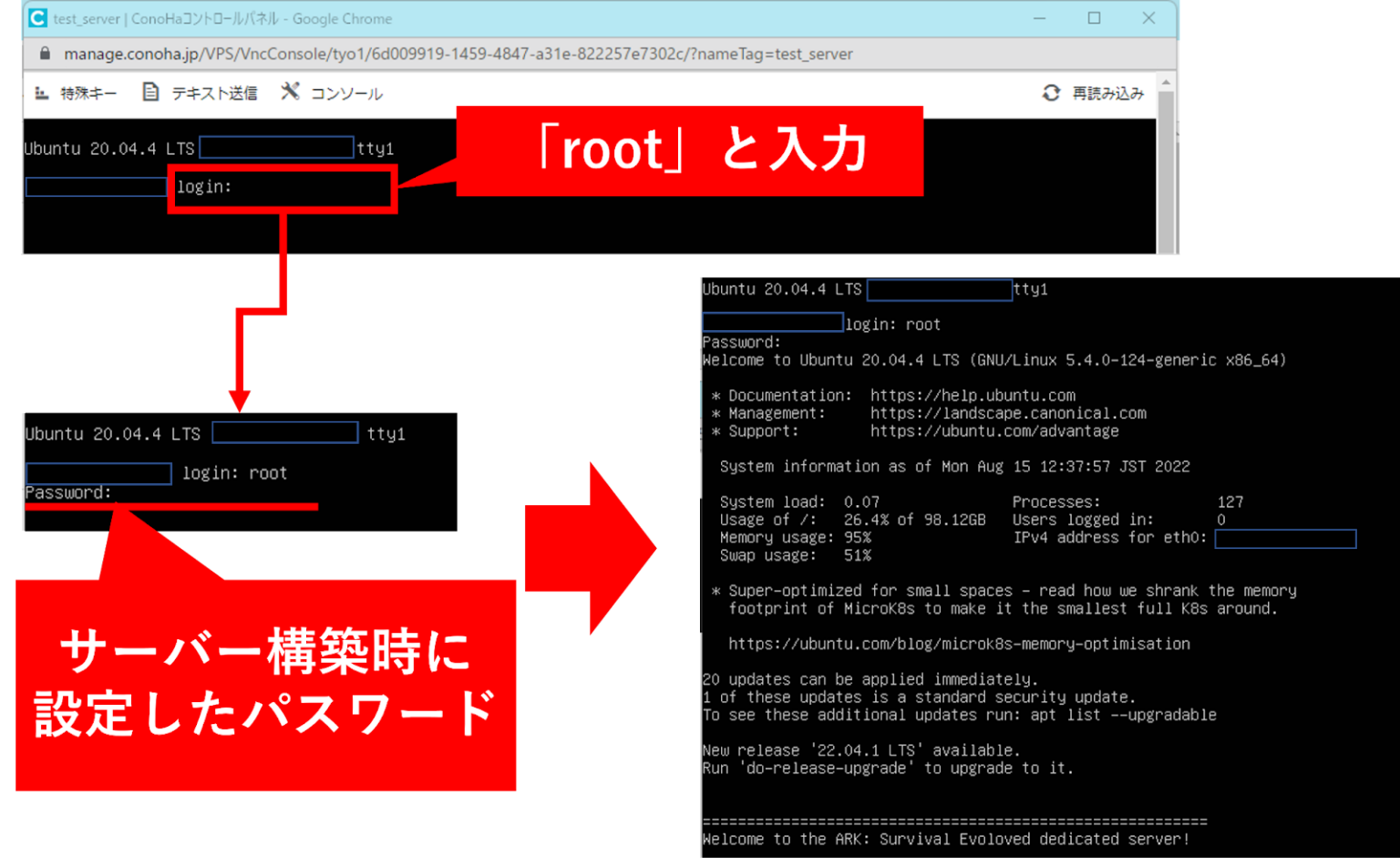Click the padlock icon in the address bar

coord(43,54)
